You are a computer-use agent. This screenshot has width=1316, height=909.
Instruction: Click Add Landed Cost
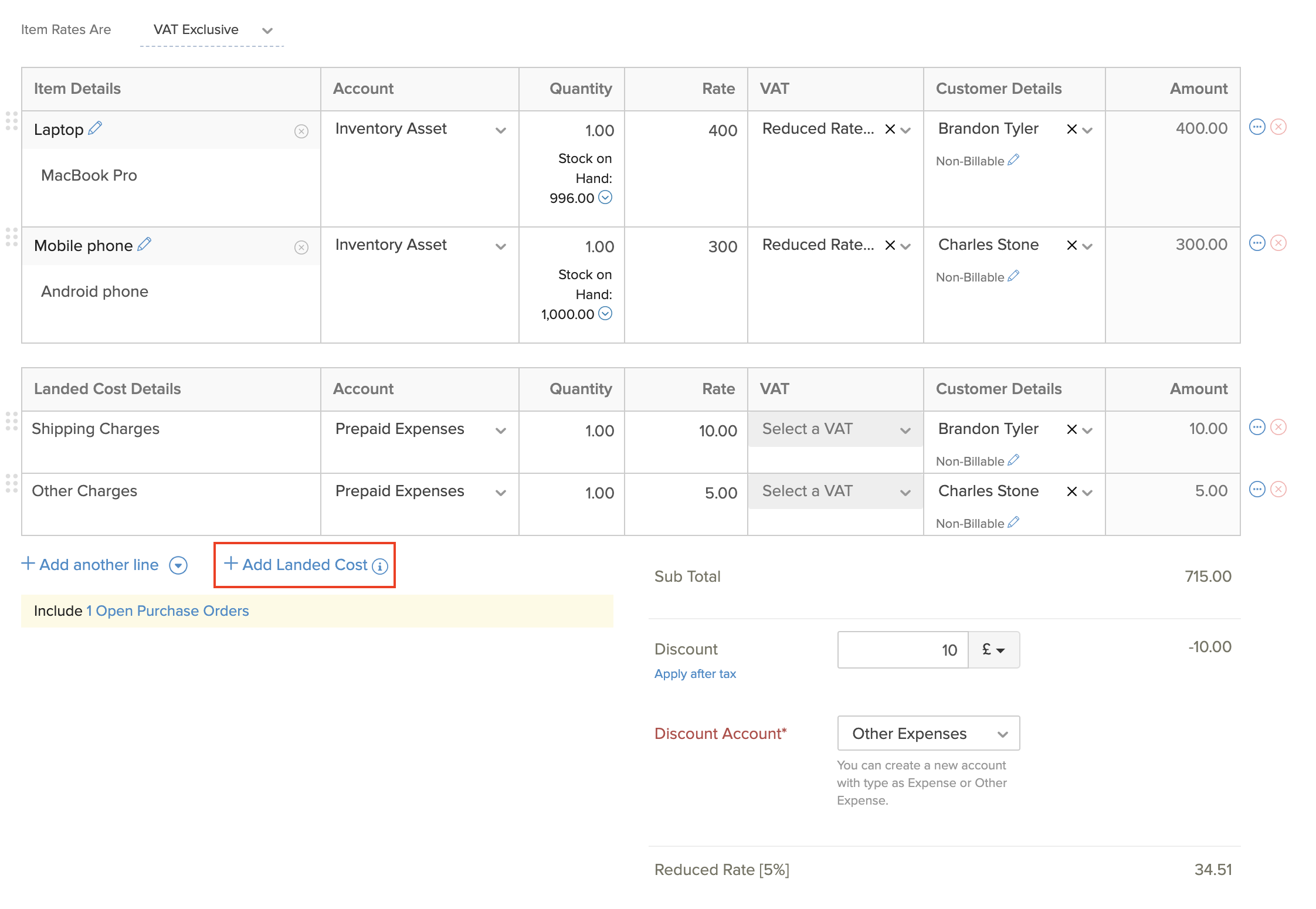[x=303, y=565]
